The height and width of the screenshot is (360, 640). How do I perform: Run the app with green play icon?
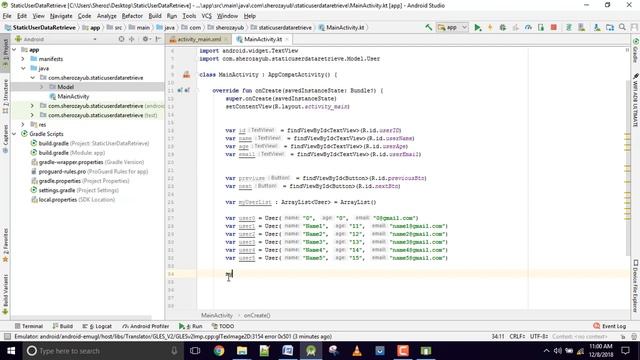[x=477, y=27]
